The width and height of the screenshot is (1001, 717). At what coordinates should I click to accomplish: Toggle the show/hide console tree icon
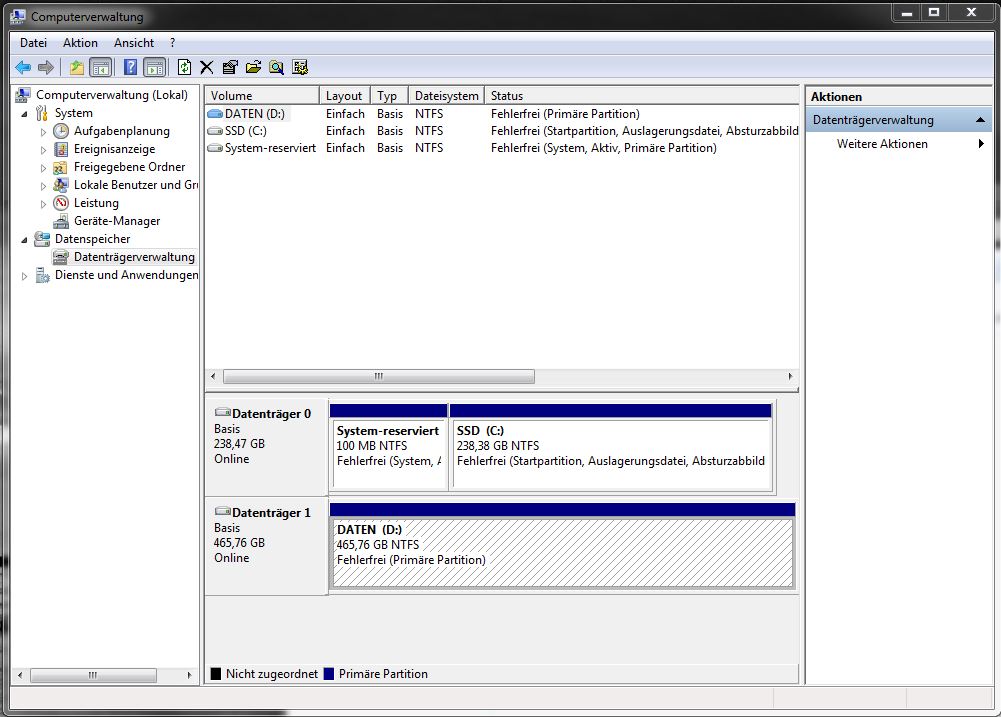101,67
